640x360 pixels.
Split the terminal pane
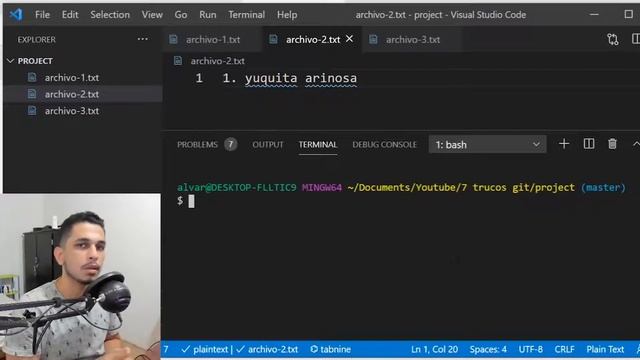[x=589, y=144]
